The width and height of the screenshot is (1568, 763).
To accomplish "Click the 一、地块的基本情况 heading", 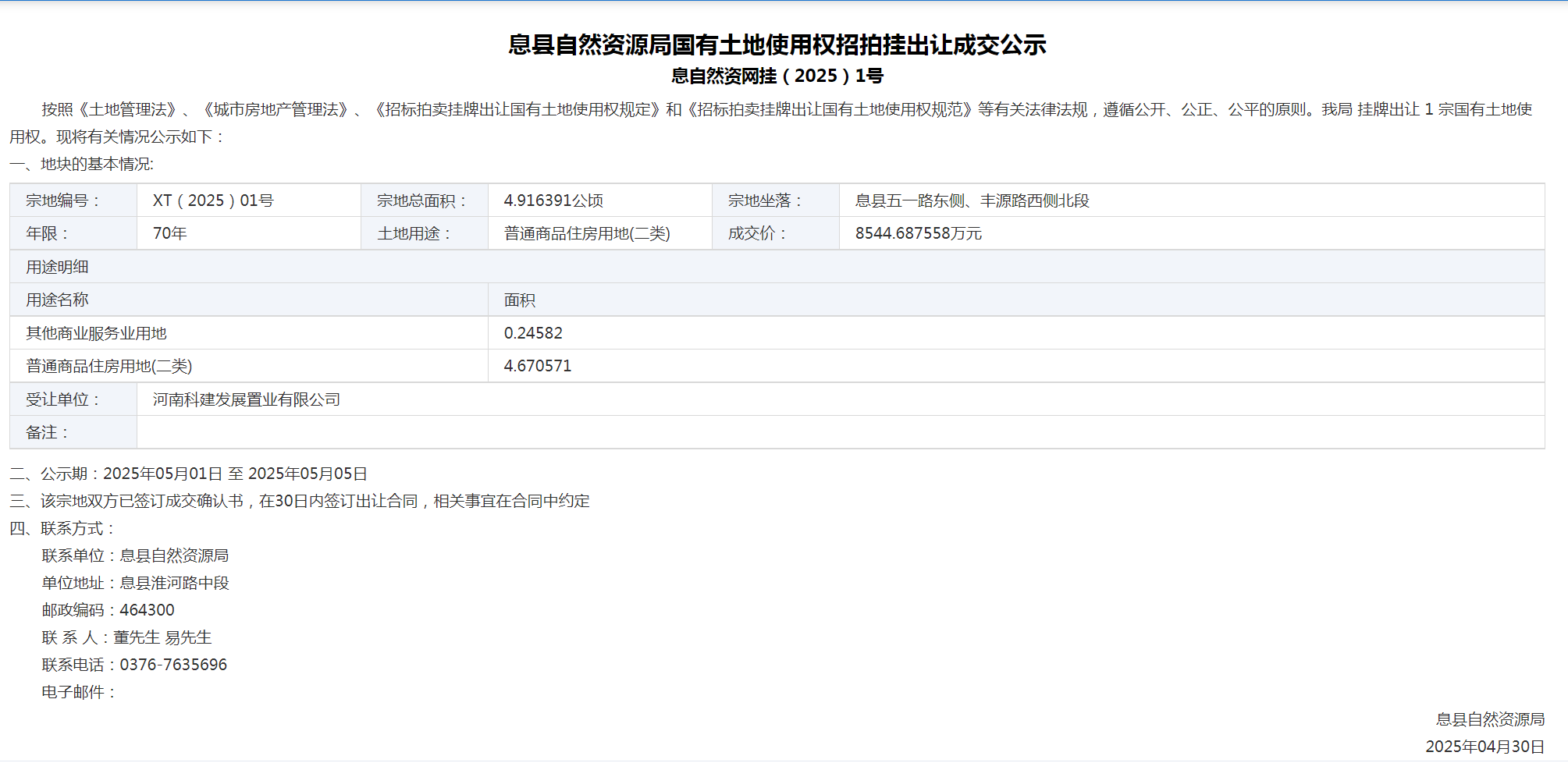I will coord(82,164).
